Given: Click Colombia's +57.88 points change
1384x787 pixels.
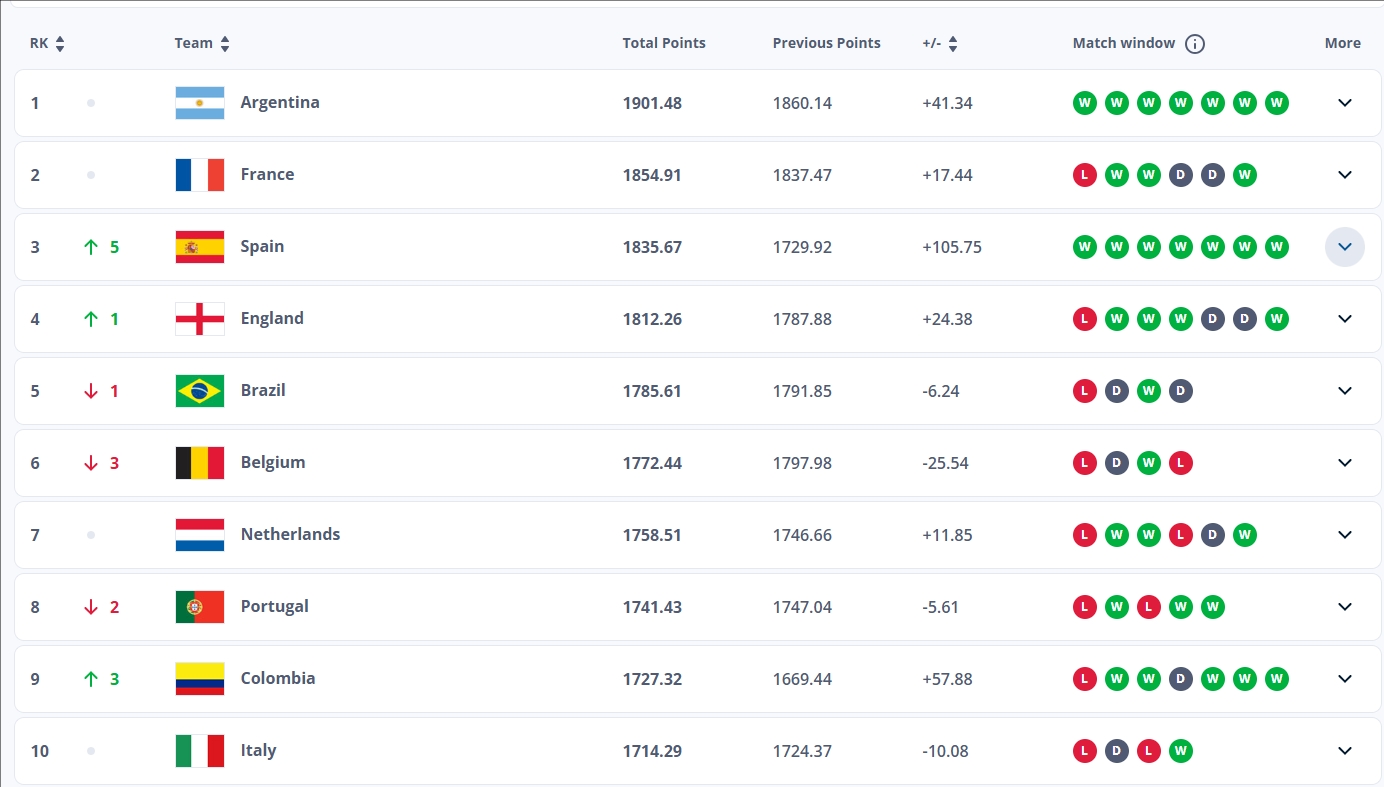Looking at the screenshot, I should pyautogui.click(x=948, y=679).
